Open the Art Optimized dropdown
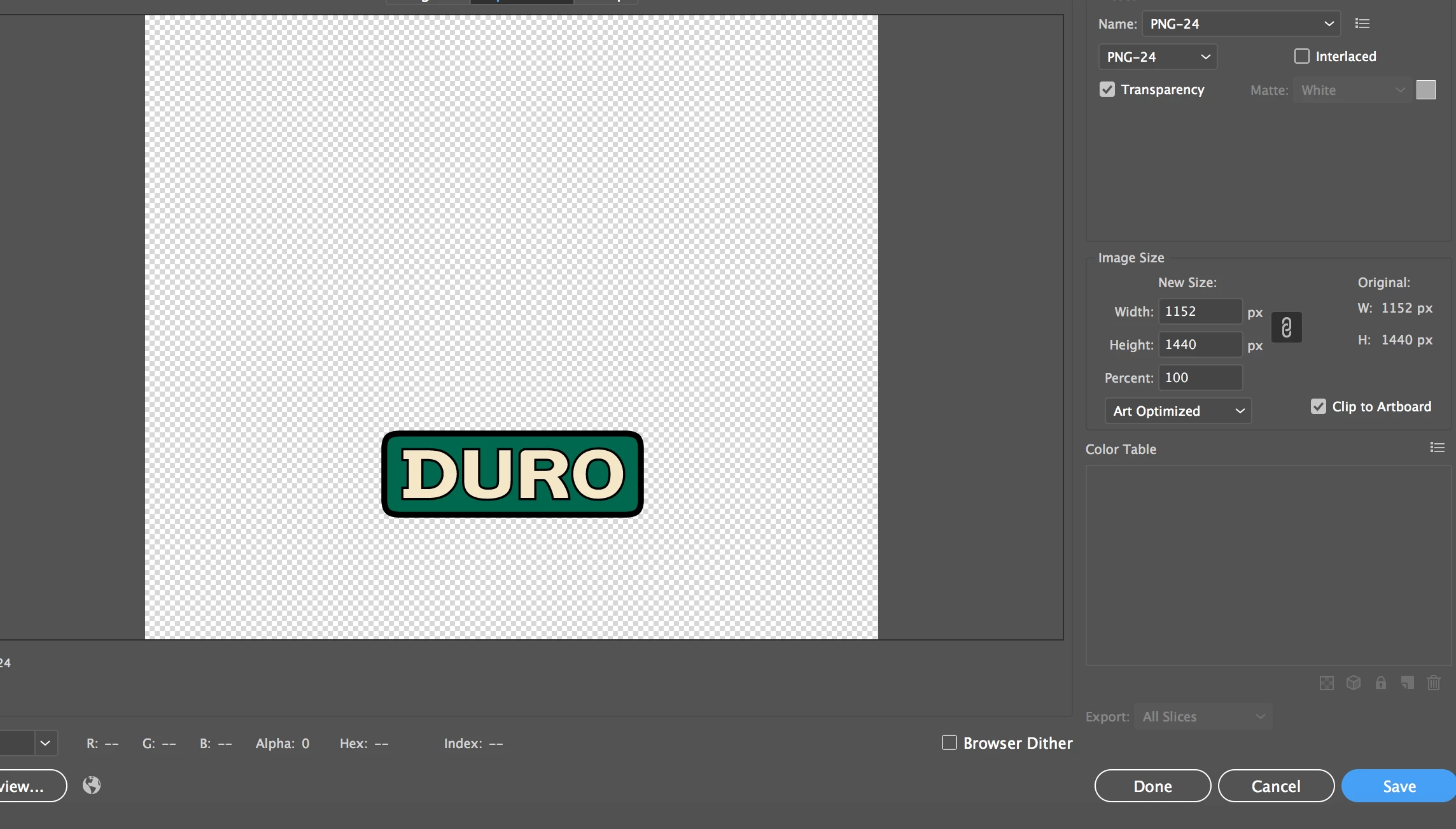The width and height of the screenshot is (1456, 829). (1178, 411)
